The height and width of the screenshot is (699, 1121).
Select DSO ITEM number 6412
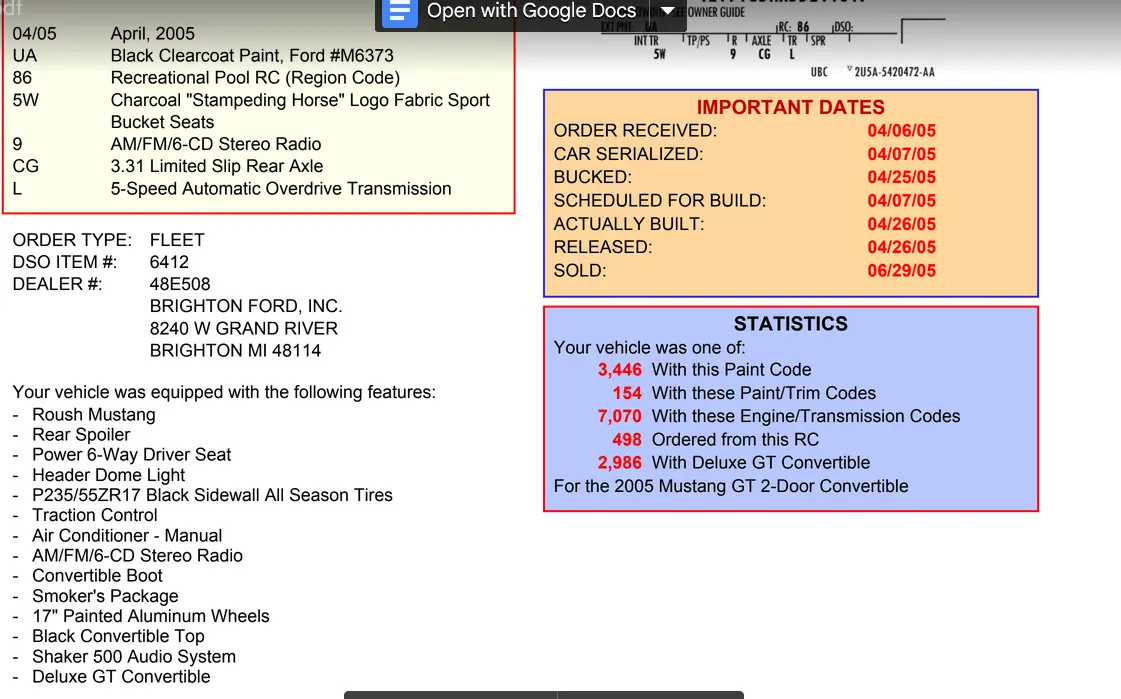click(x=169, y=262)
